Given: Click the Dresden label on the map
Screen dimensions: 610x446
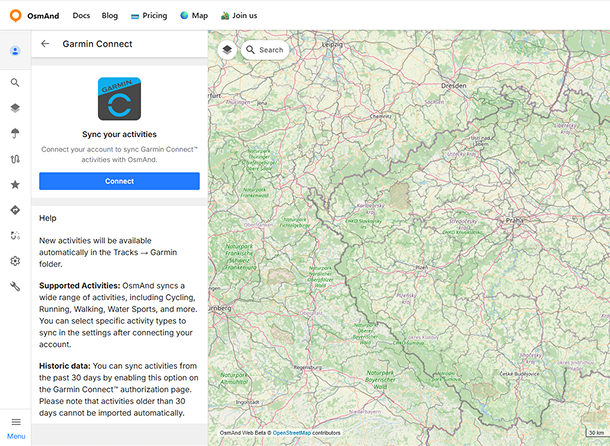Looking at the screenshot, I should [454, 86].
